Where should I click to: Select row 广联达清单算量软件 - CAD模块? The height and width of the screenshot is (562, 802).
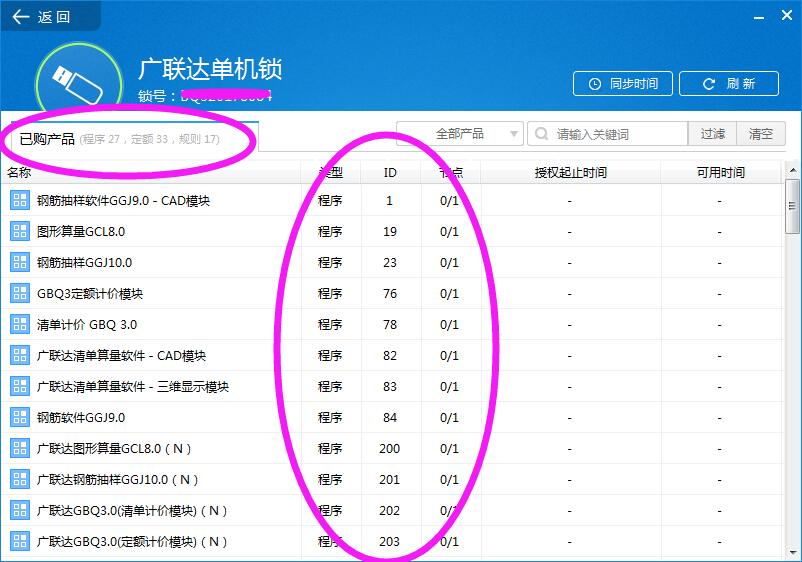tap(392, 355)
